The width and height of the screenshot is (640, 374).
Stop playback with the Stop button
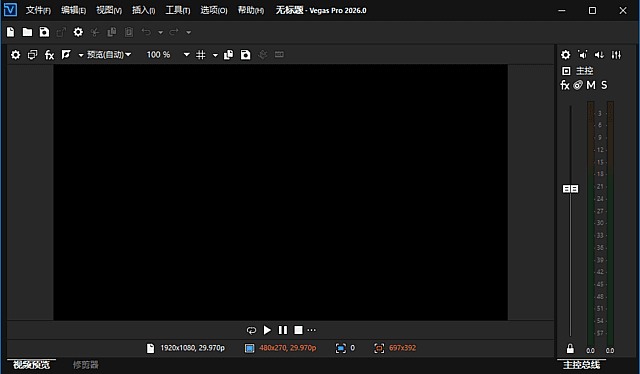298,330
